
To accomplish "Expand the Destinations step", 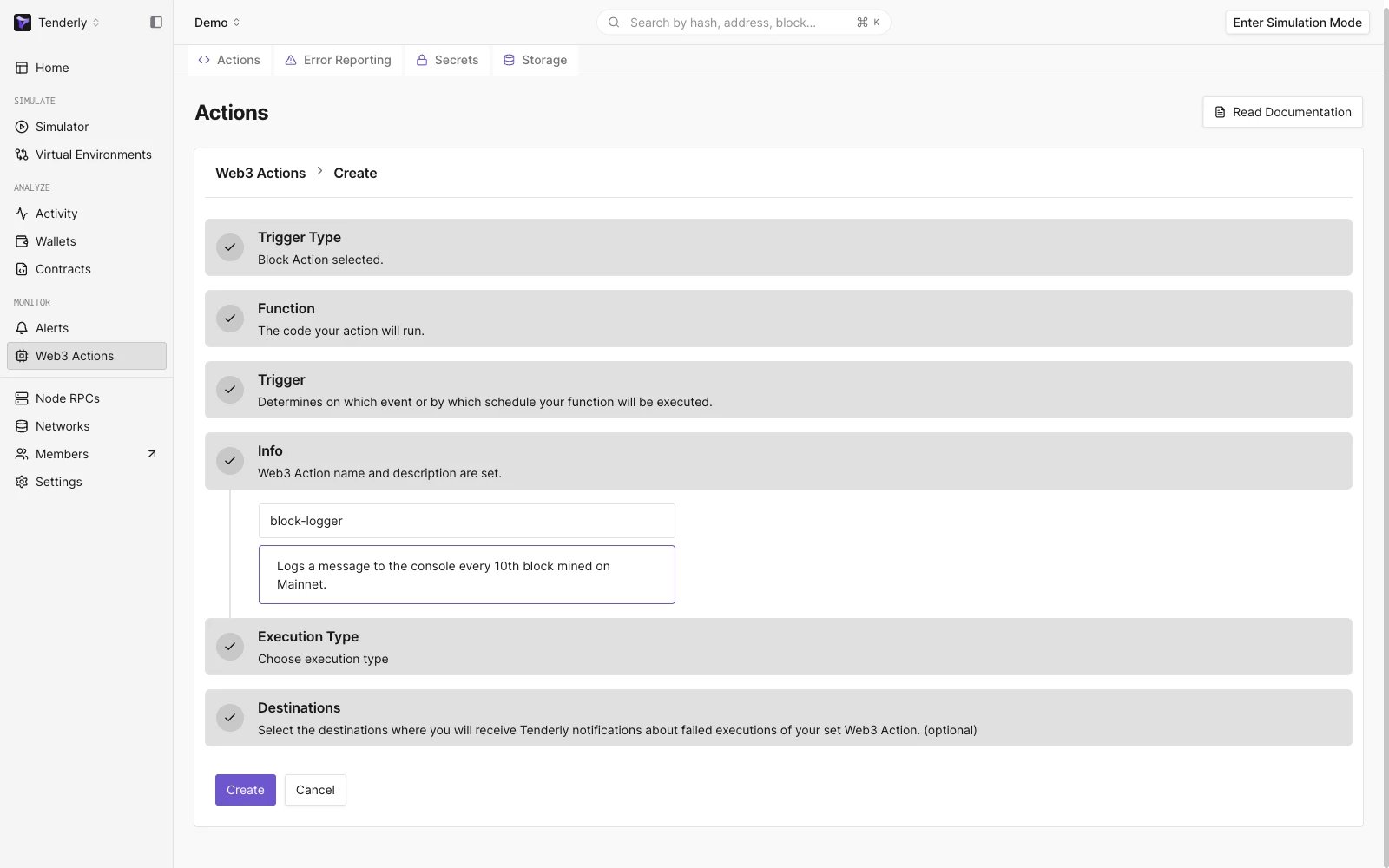I will click(778, 718).
